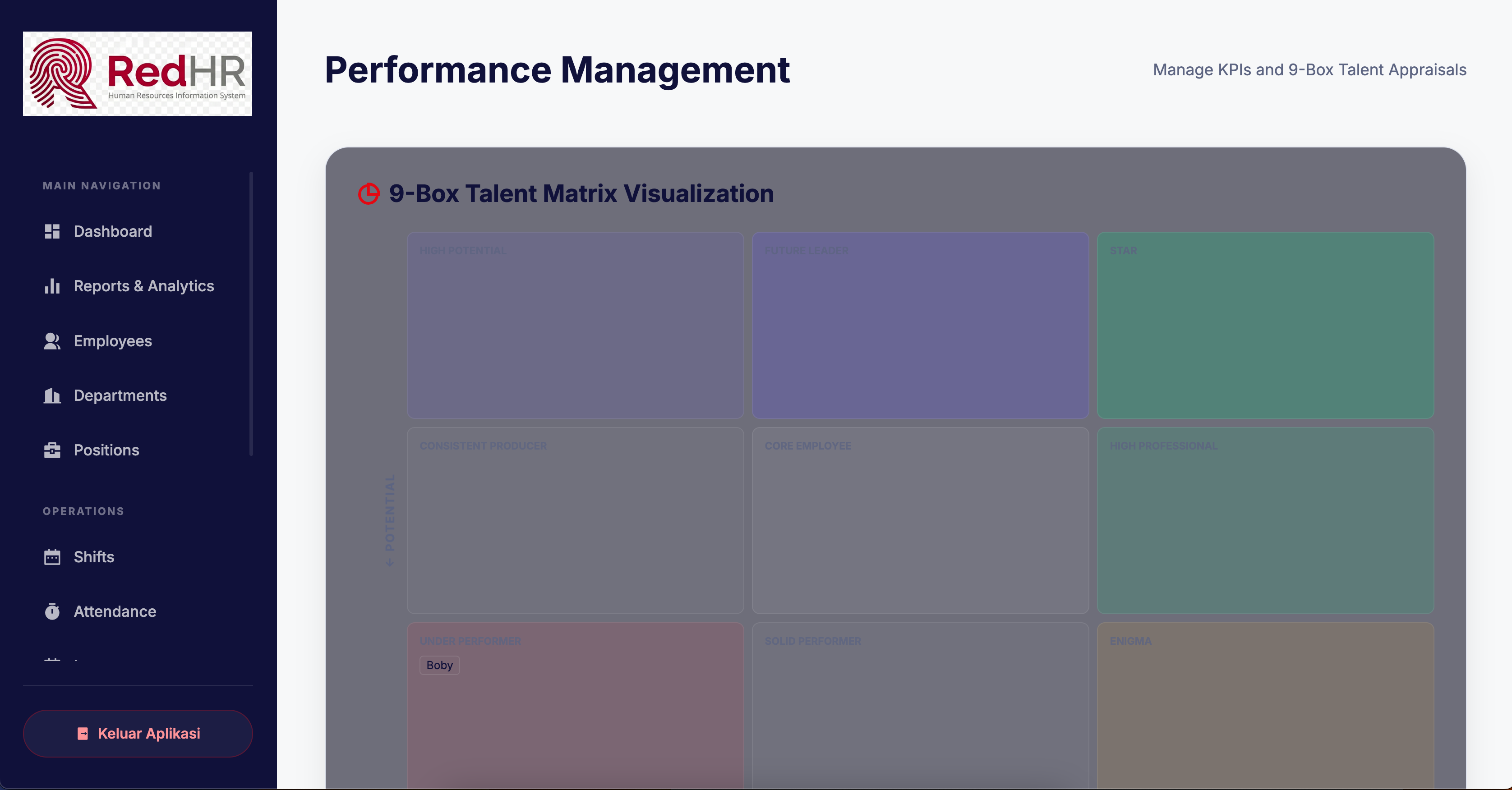
Task: Click the High Professional box
Action: pyautogui.click(x=1265, y=521)
